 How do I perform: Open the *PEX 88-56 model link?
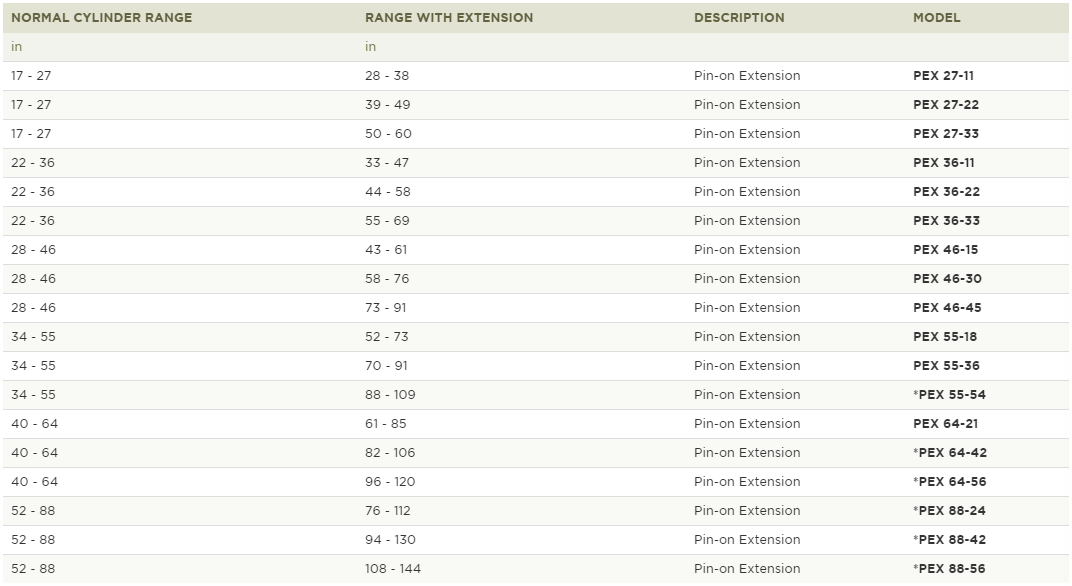coord(949,569)
